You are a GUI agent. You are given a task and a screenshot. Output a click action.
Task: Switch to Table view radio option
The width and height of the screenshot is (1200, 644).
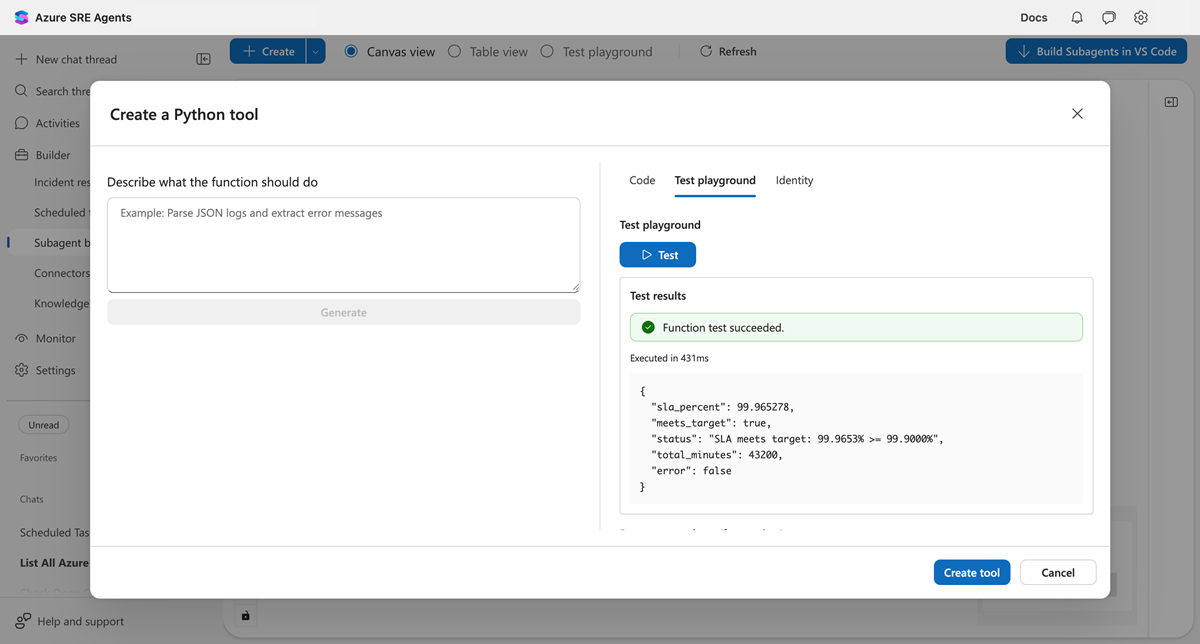pyautogui.click(x=455, y=51)
